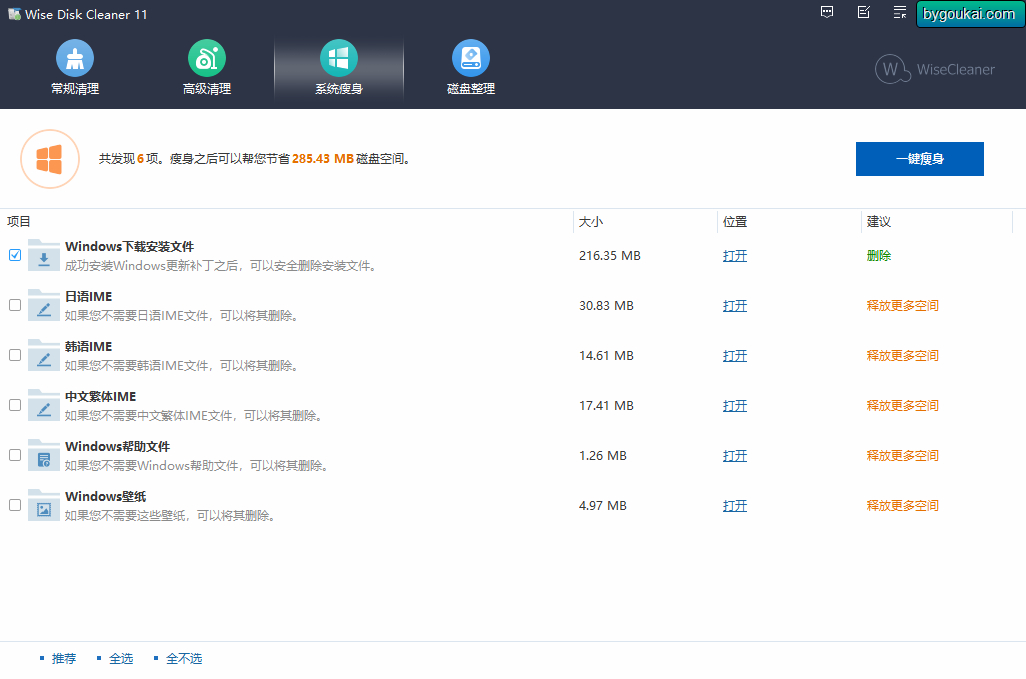Click the Windows帮助文件 folder icon
The image size is (1026, 679).
click(x=44, y=456)
